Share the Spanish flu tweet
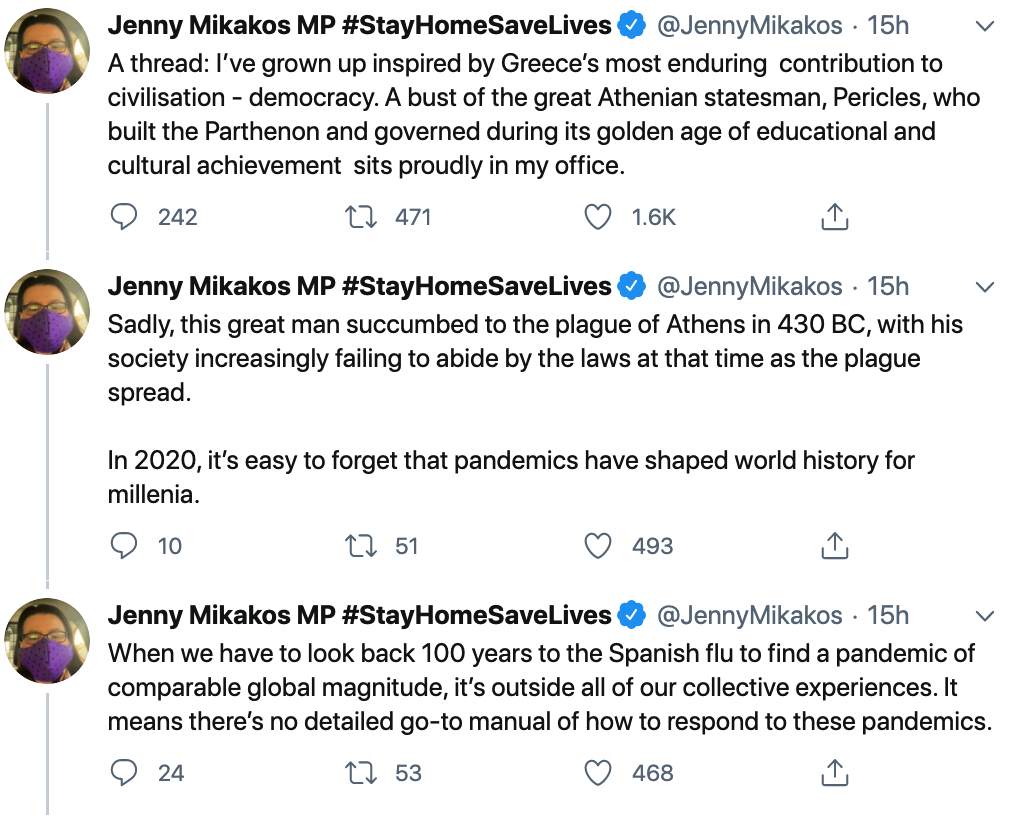The width and height of the screenshot is (1012, 818). [834, 772]
